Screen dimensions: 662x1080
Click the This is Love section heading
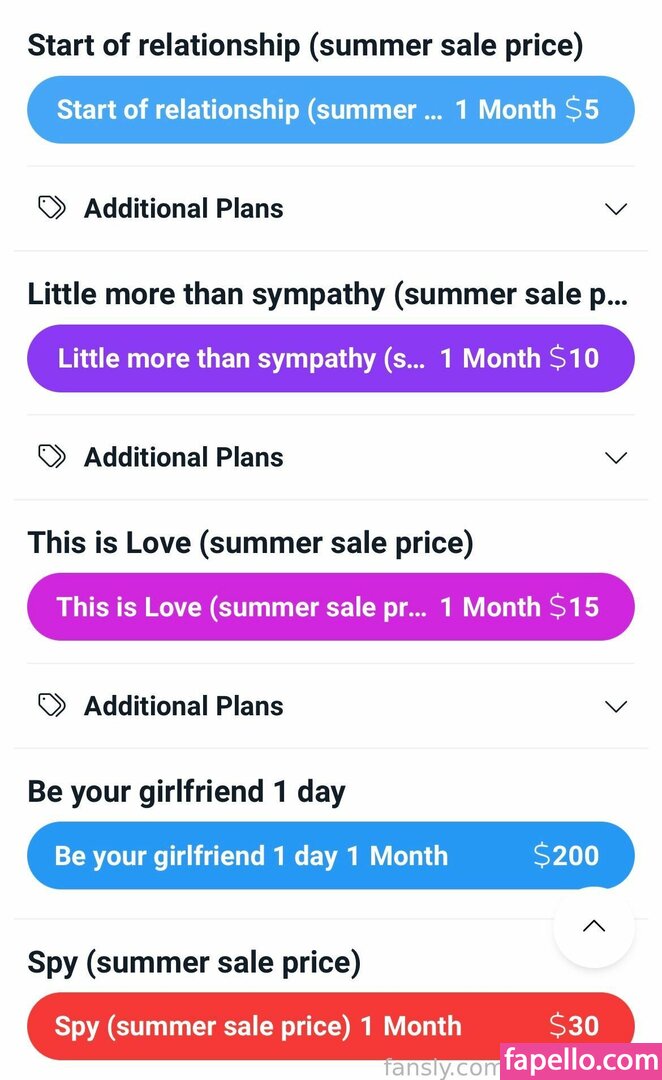click(x=250, y=543)
